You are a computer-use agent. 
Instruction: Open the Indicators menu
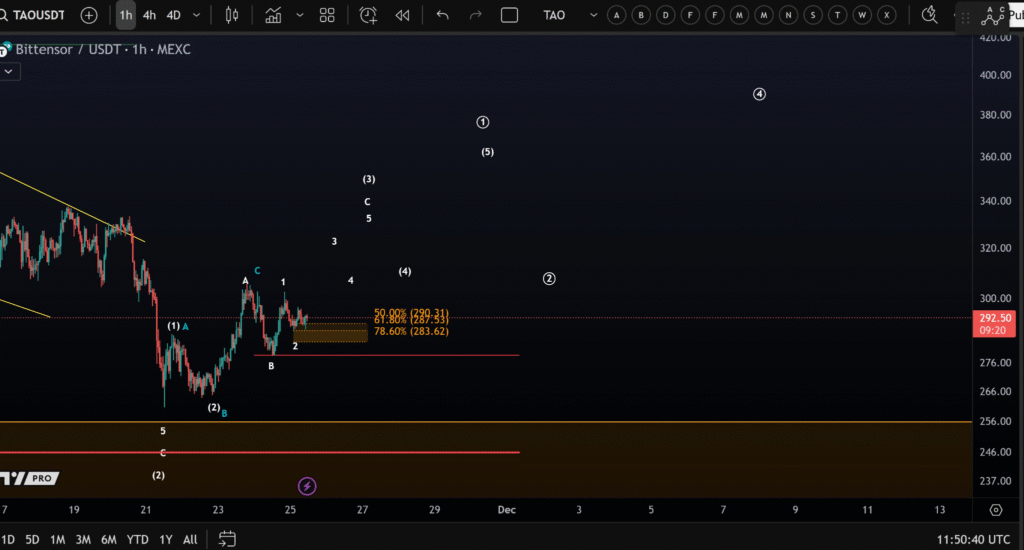pyautogui.click(x=273, y=15)
